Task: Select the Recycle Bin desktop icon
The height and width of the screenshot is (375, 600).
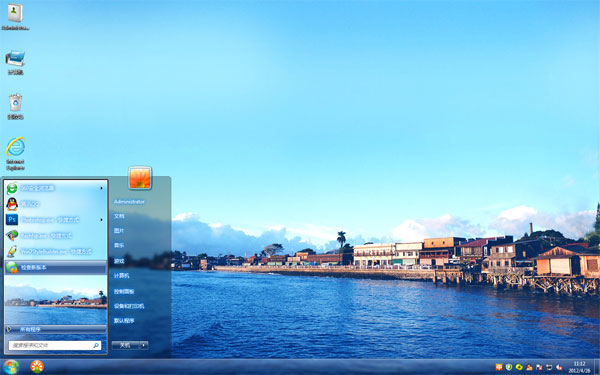Action: tap(15, 106)
